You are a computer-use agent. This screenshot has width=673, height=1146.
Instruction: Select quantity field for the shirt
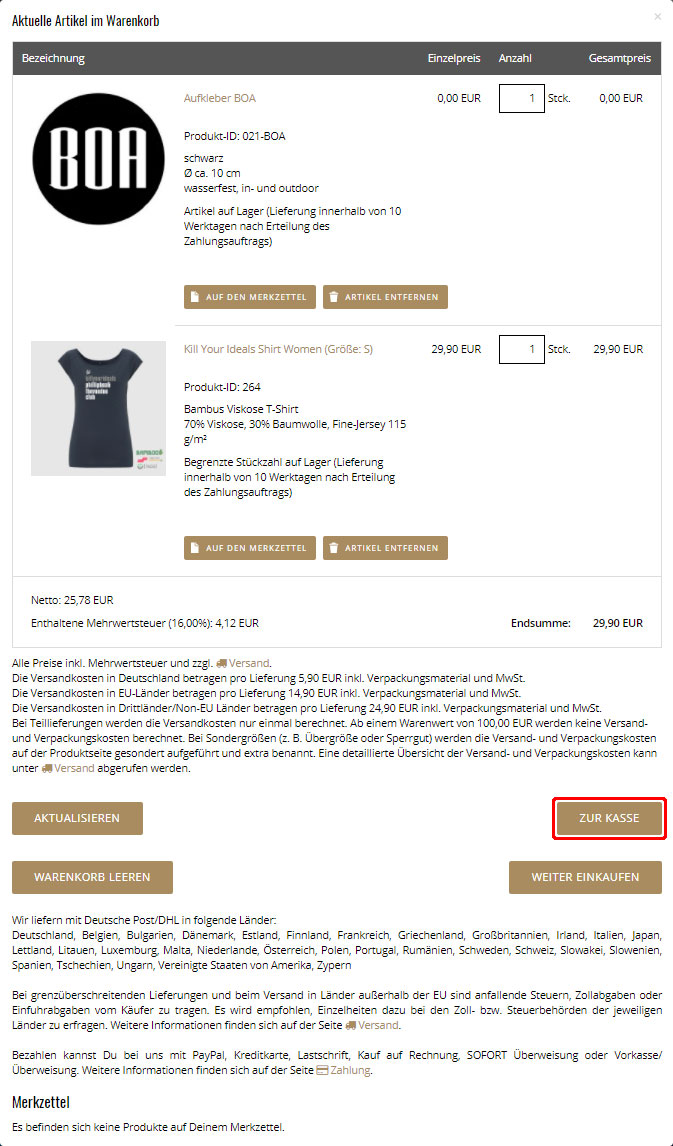(x=522, y=349)
